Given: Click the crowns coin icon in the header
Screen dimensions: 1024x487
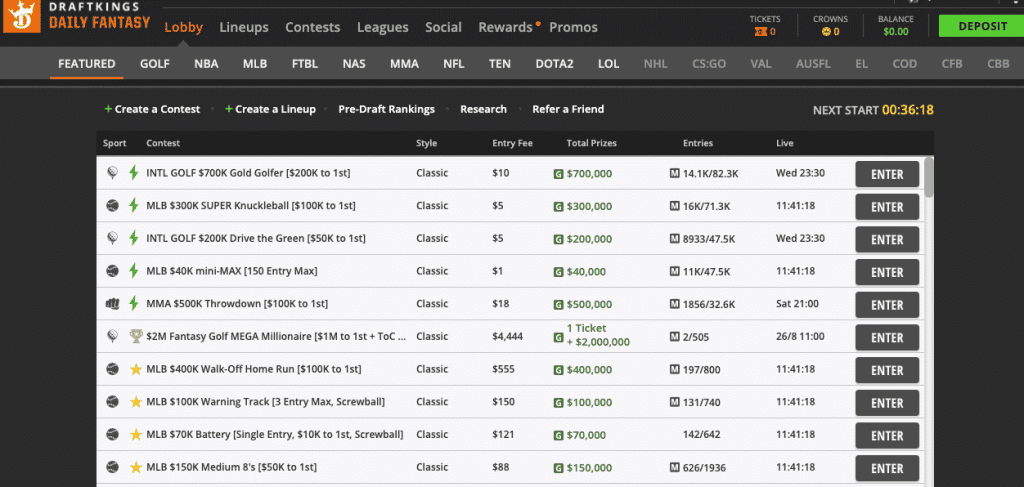Looking at the screenshot, I should (x=826, y=31).
